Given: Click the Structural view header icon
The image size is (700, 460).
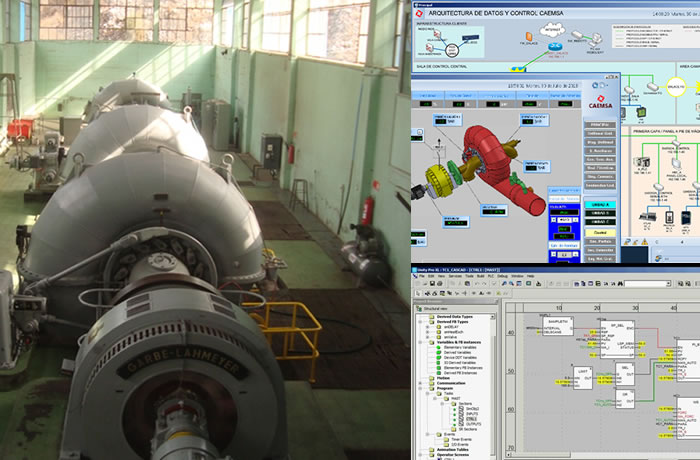Looking at the screenshot, I should pyautogui.click(x=418, y=308).
